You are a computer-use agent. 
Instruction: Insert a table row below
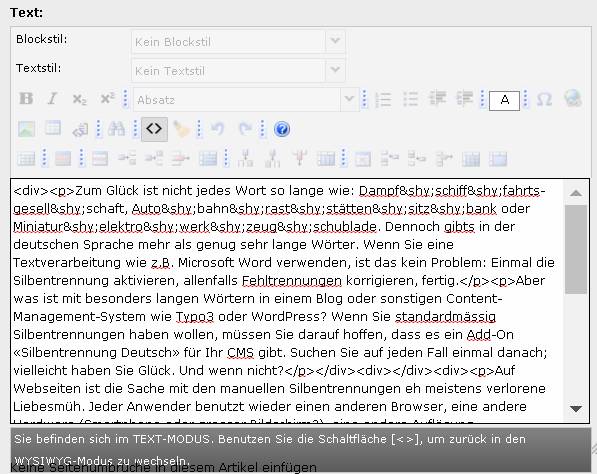tap(154, 158)
